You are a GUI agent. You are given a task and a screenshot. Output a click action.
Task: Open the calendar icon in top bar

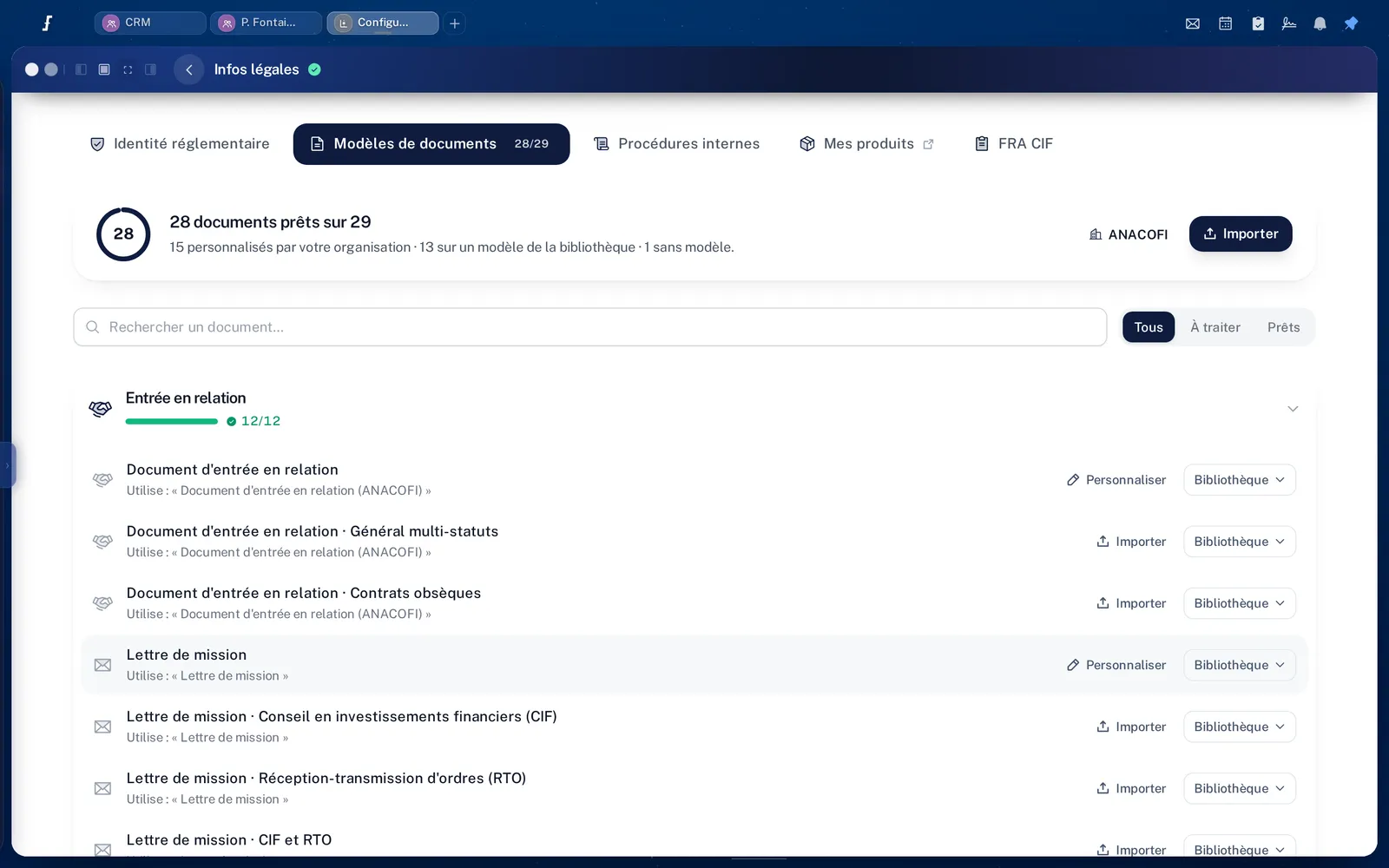tap(1225, 23)
